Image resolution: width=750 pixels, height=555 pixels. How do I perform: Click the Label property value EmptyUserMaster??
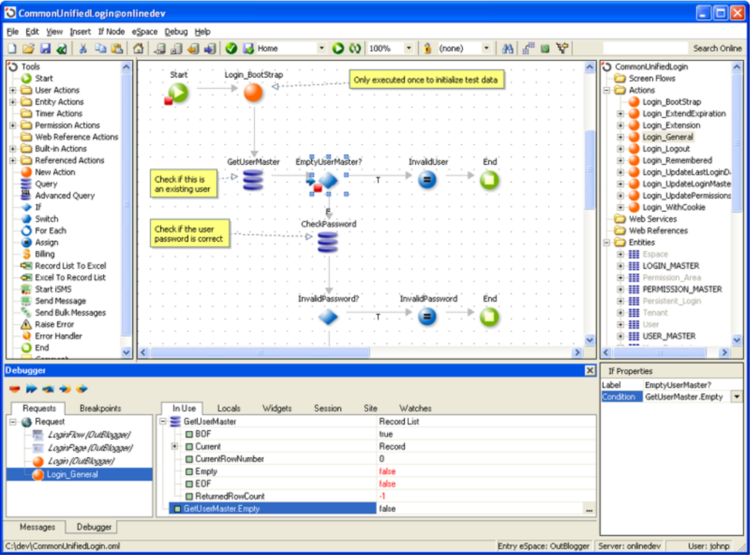point(678,385)
